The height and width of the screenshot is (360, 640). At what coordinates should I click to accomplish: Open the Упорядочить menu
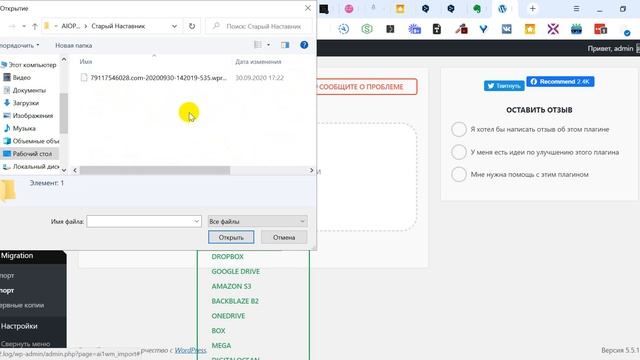(x=19, y=45)
